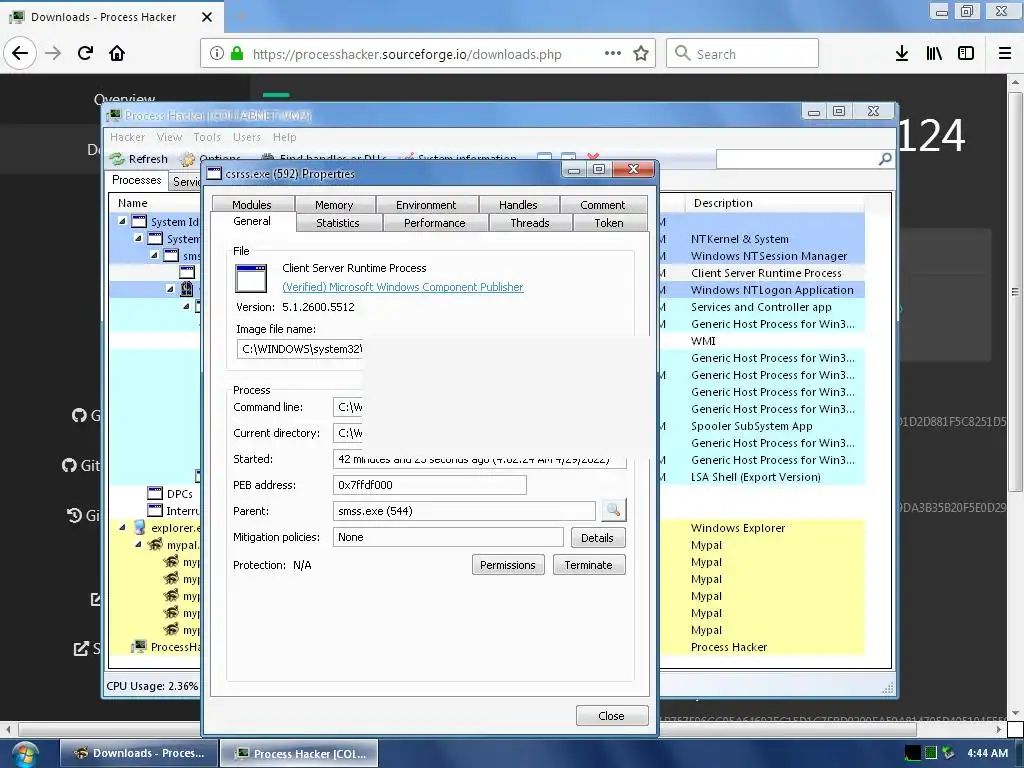Screen dimensions: 1024x768
Task: Click the Mitigation policies None field
Action: pyautogui.click(x=447, y=537)
